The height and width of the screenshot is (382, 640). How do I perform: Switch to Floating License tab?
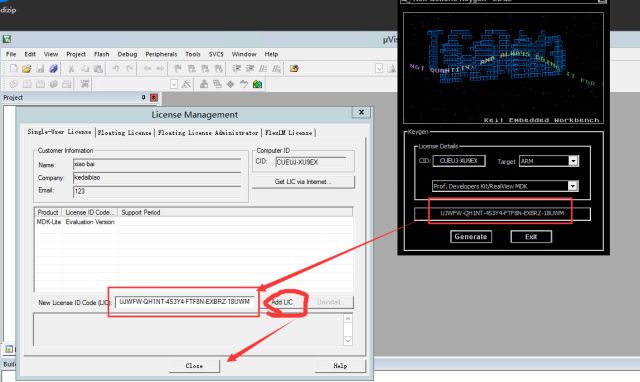tap(124, 133)
